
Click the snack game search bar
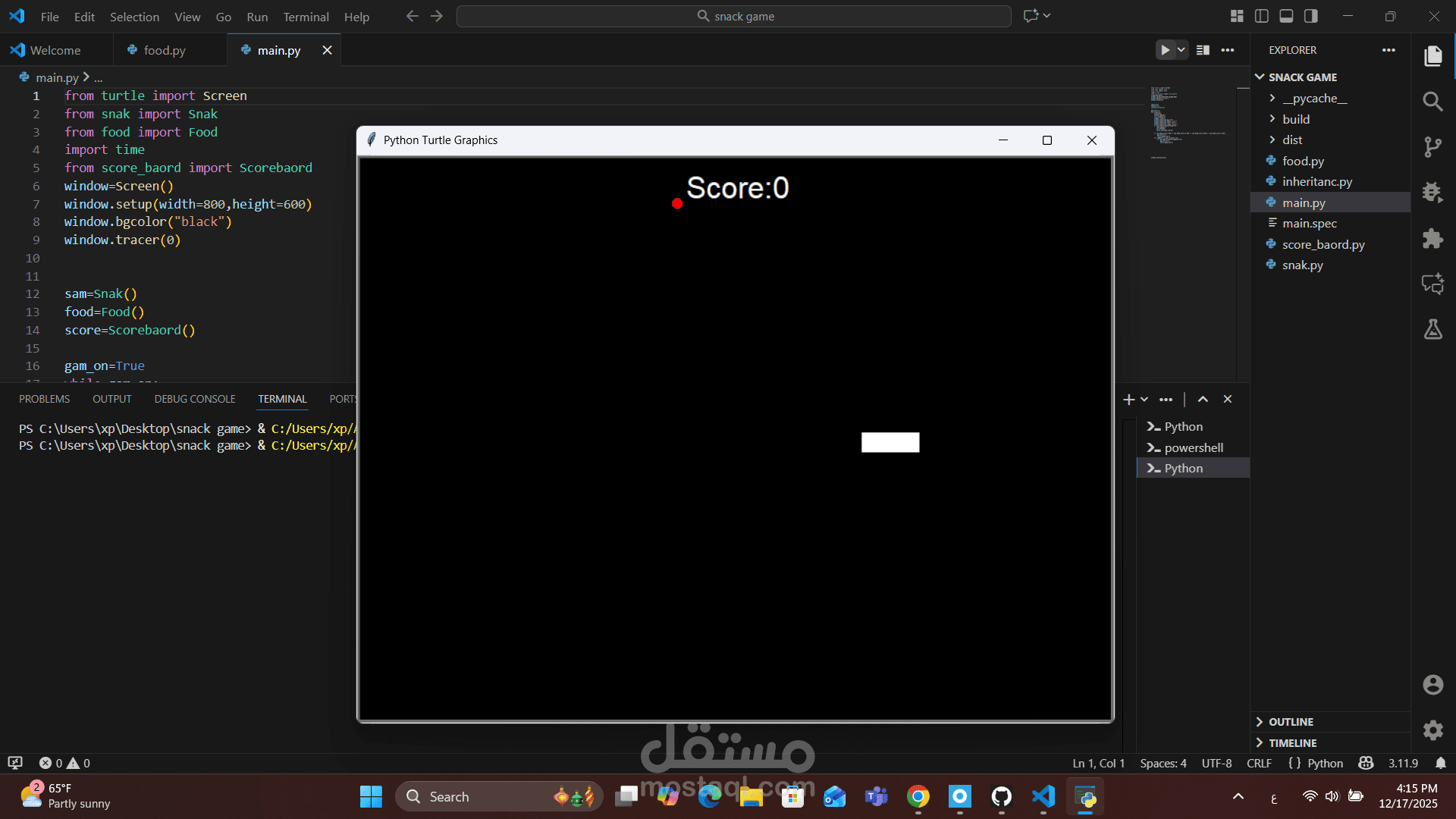(733, 16)
